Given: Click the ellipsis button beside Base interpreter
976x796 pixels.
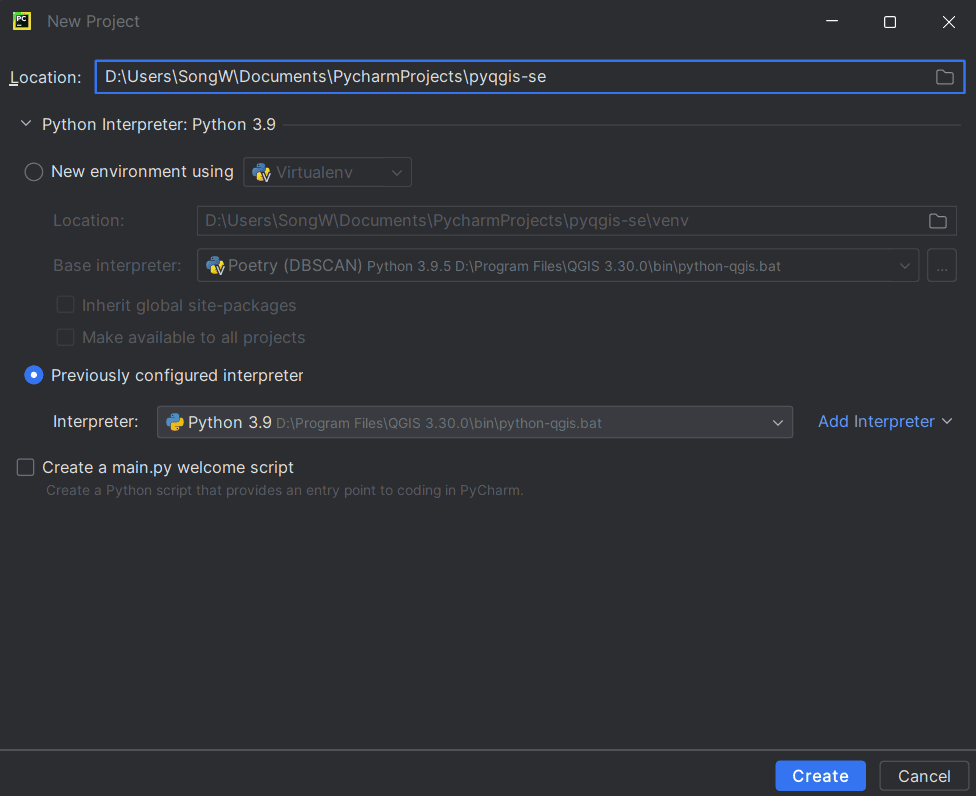Looking at the screenshot, I should 942,266.
